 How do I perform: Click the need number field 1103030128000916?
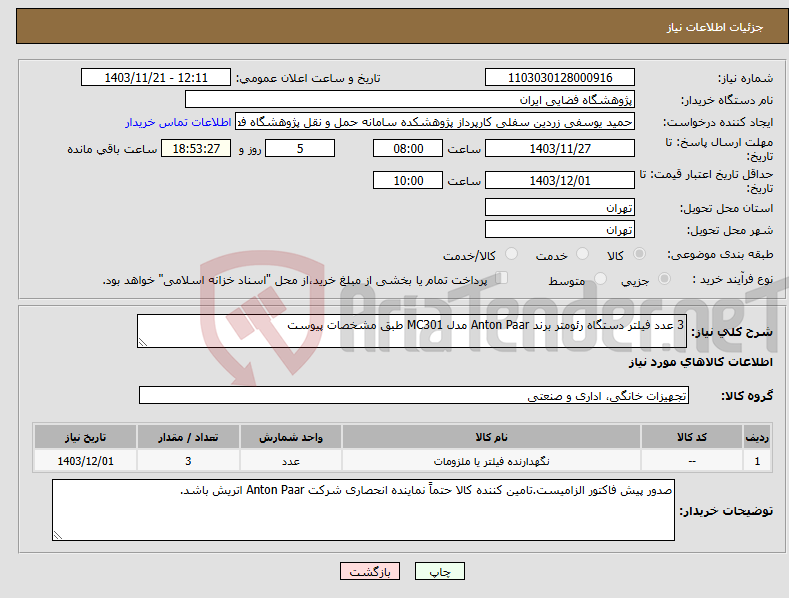[560, 78]
